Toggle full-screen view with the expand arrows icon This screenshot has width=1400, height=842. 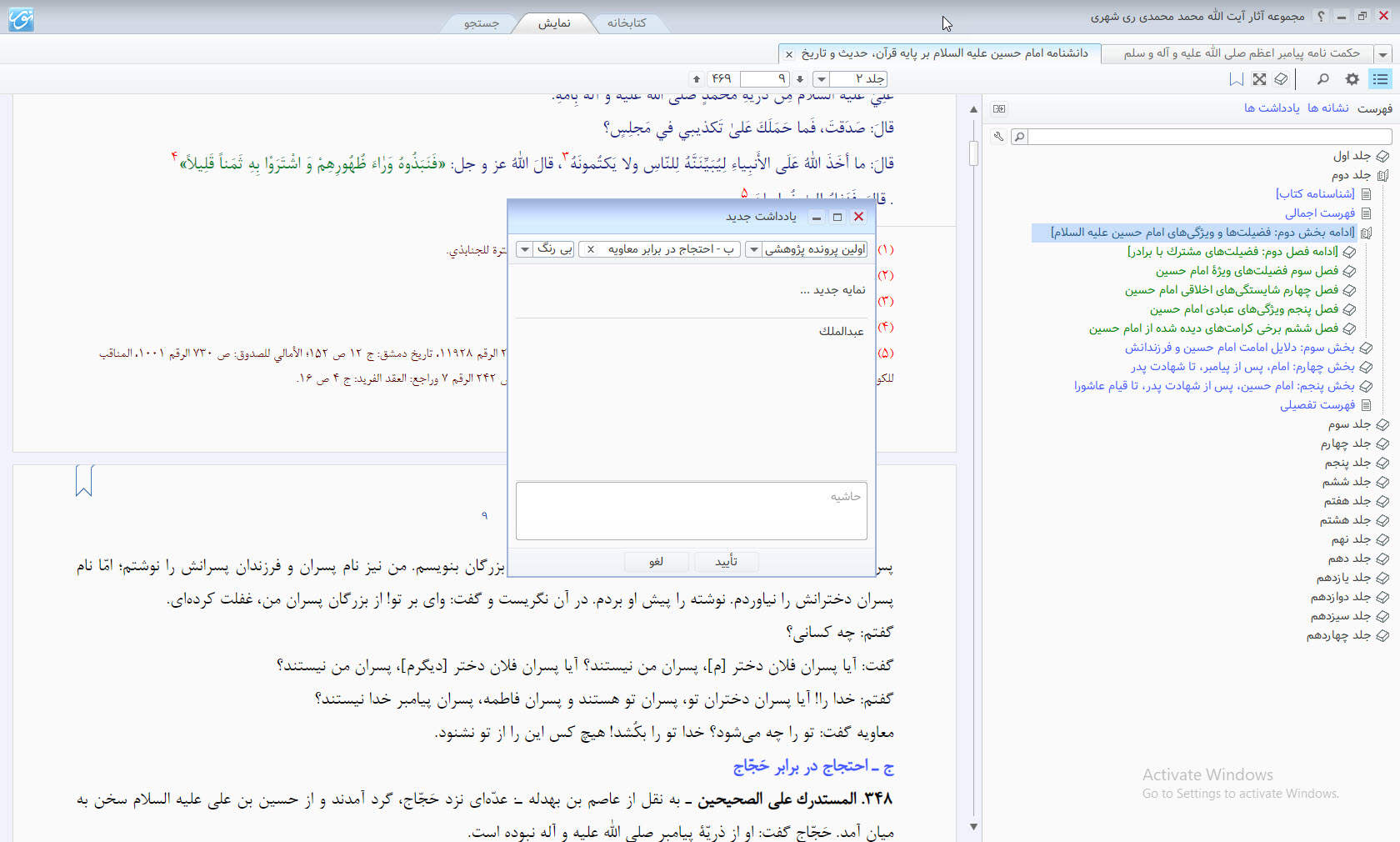pos(1259,79)
